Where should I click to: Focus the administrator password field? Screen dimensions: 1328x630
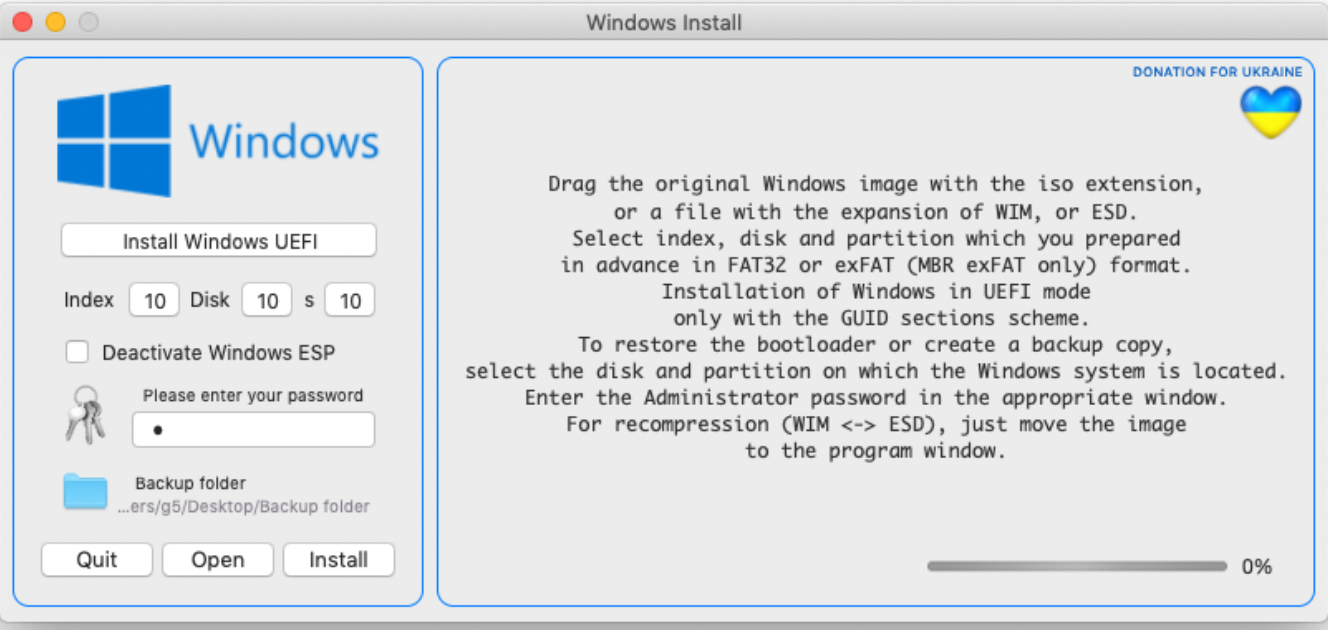tap(254, 430)
